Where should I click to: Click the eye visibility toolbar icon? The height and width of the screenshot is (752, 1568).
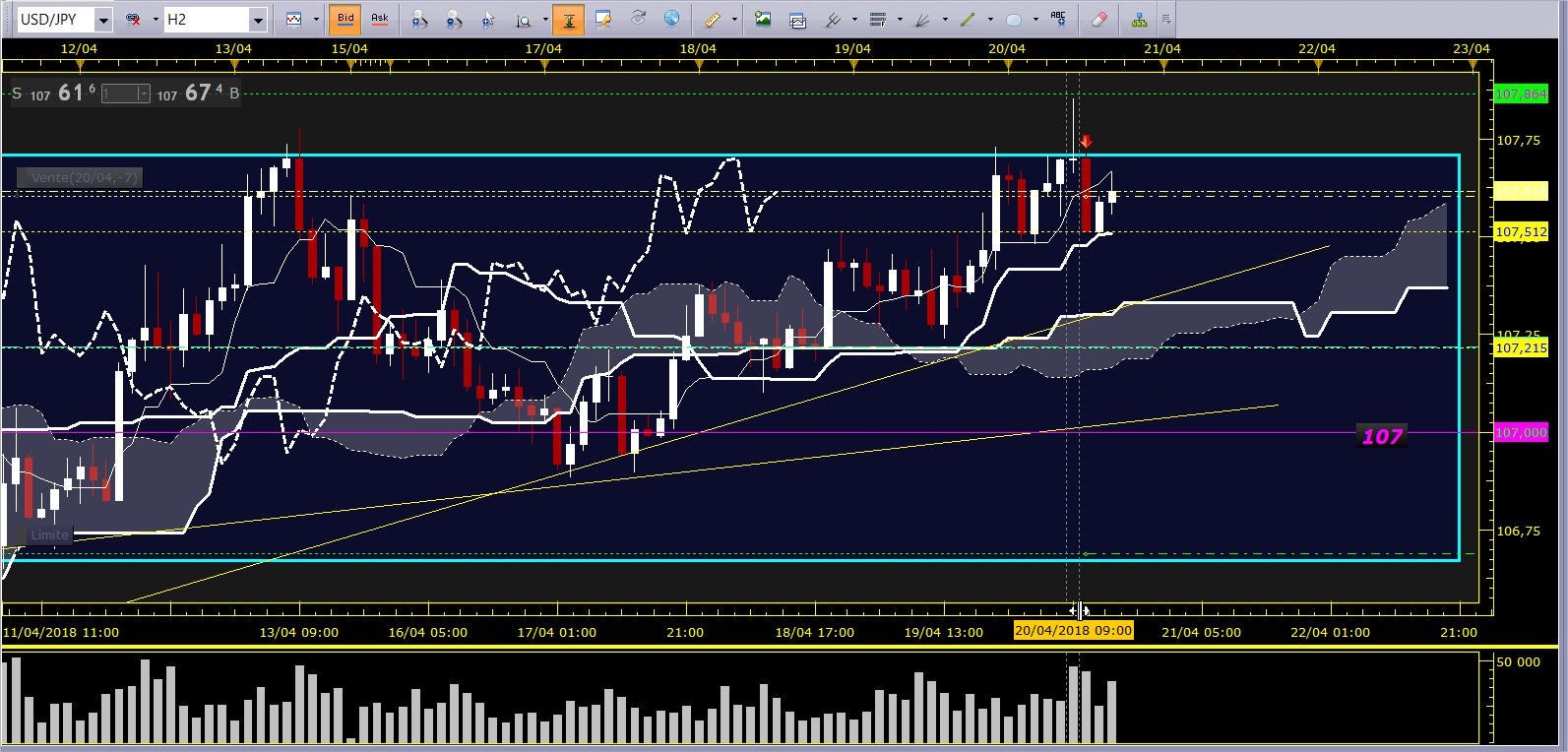point(638,18)
